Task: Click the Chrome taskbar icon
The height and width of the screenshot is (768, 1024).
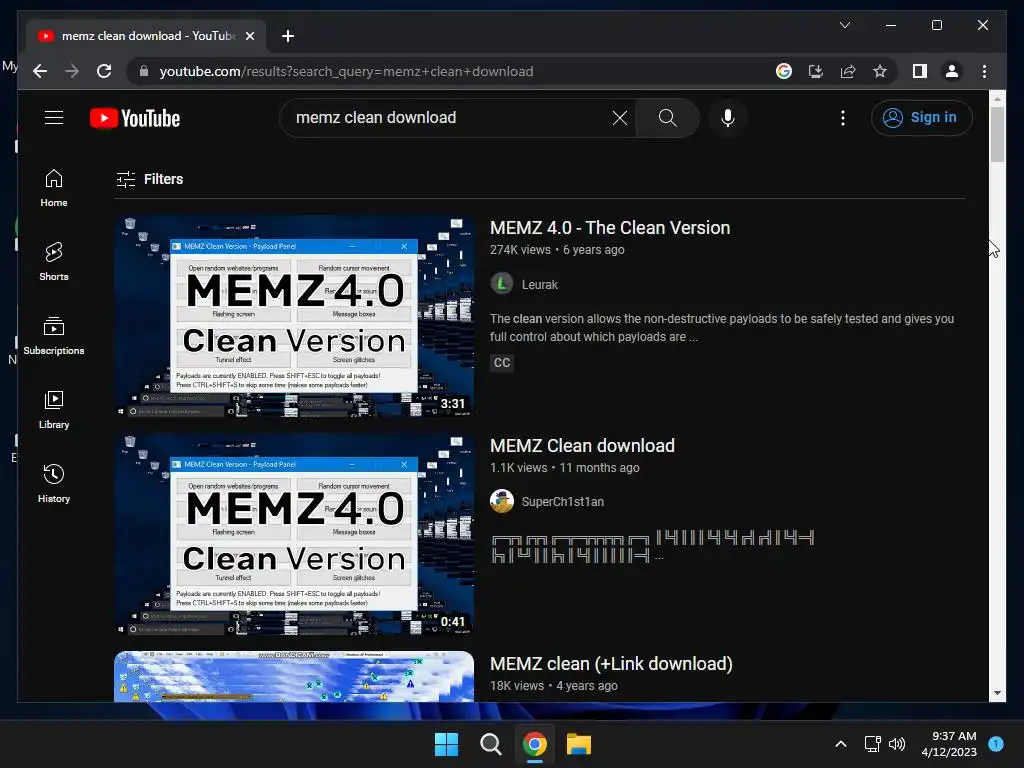Action: (534, 744)
